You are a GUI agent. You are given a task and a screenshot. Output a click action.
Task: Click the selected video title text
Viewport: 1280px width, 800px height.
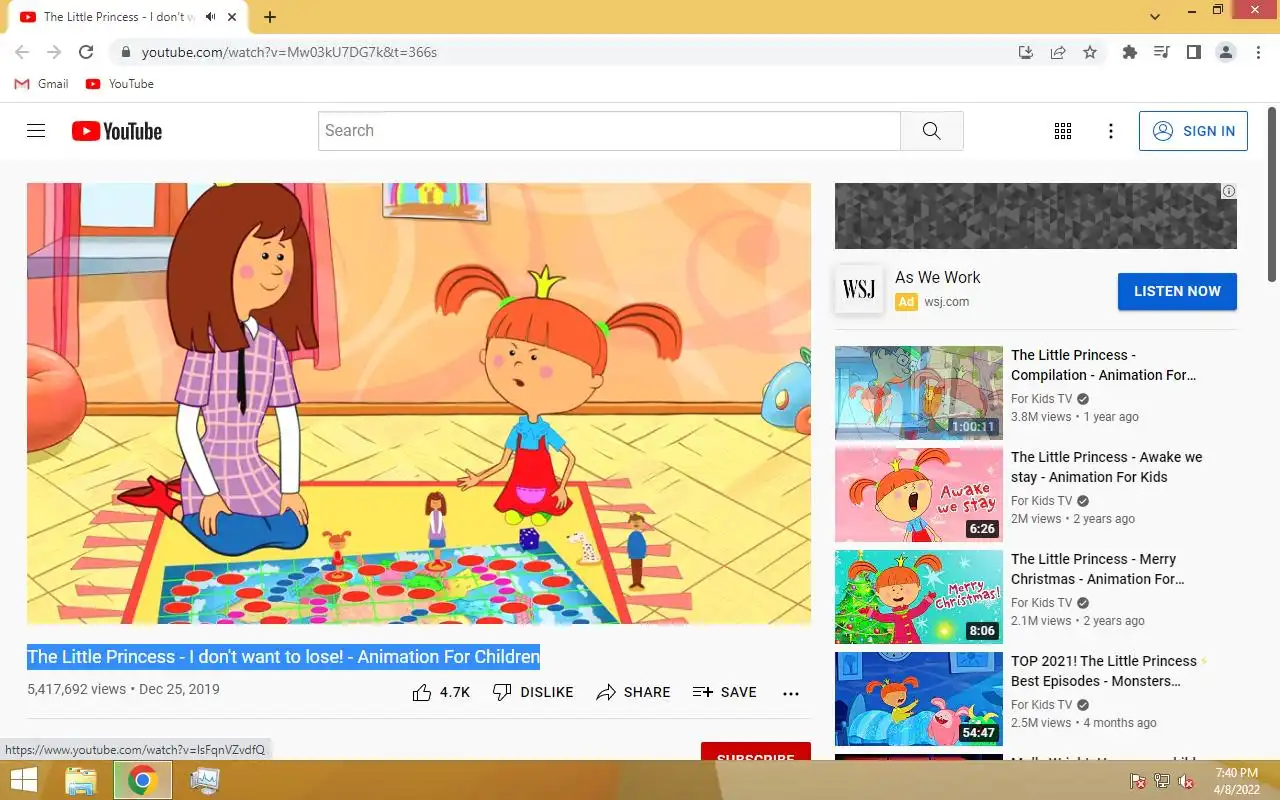[x=283, y=657]
